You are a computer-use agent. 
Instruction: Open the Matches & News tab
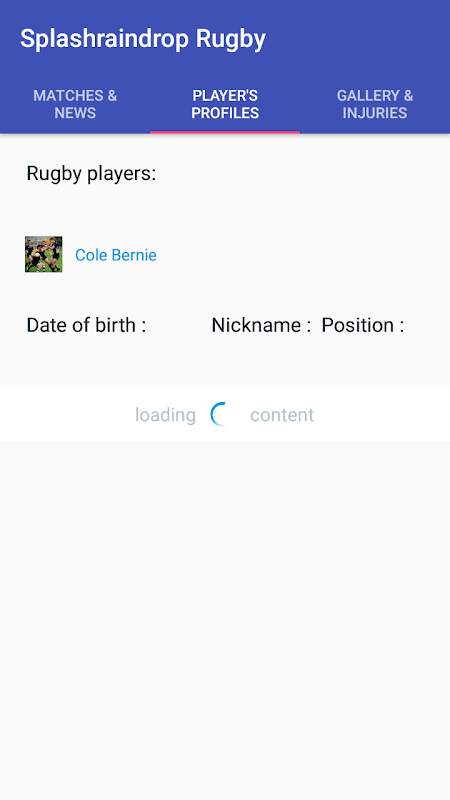(x=75, y=104)
